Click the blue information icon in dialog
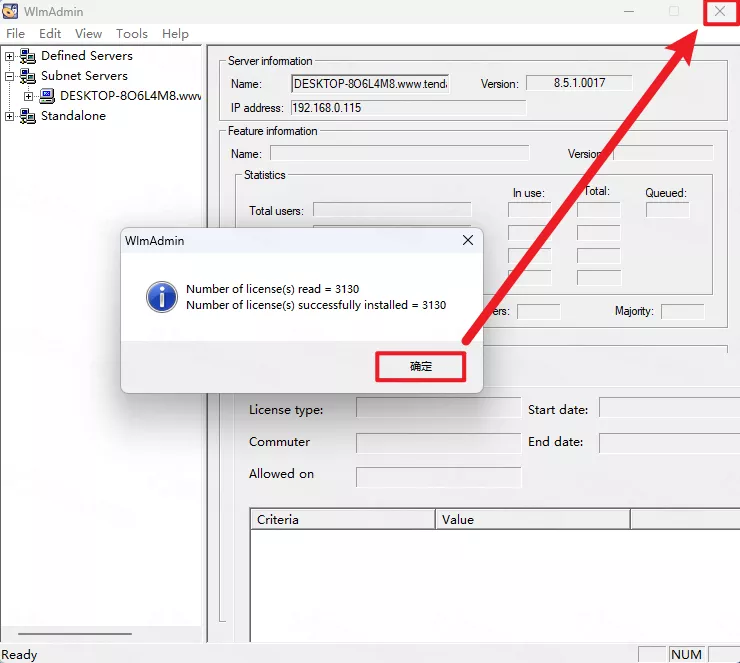 pos(161,297)
